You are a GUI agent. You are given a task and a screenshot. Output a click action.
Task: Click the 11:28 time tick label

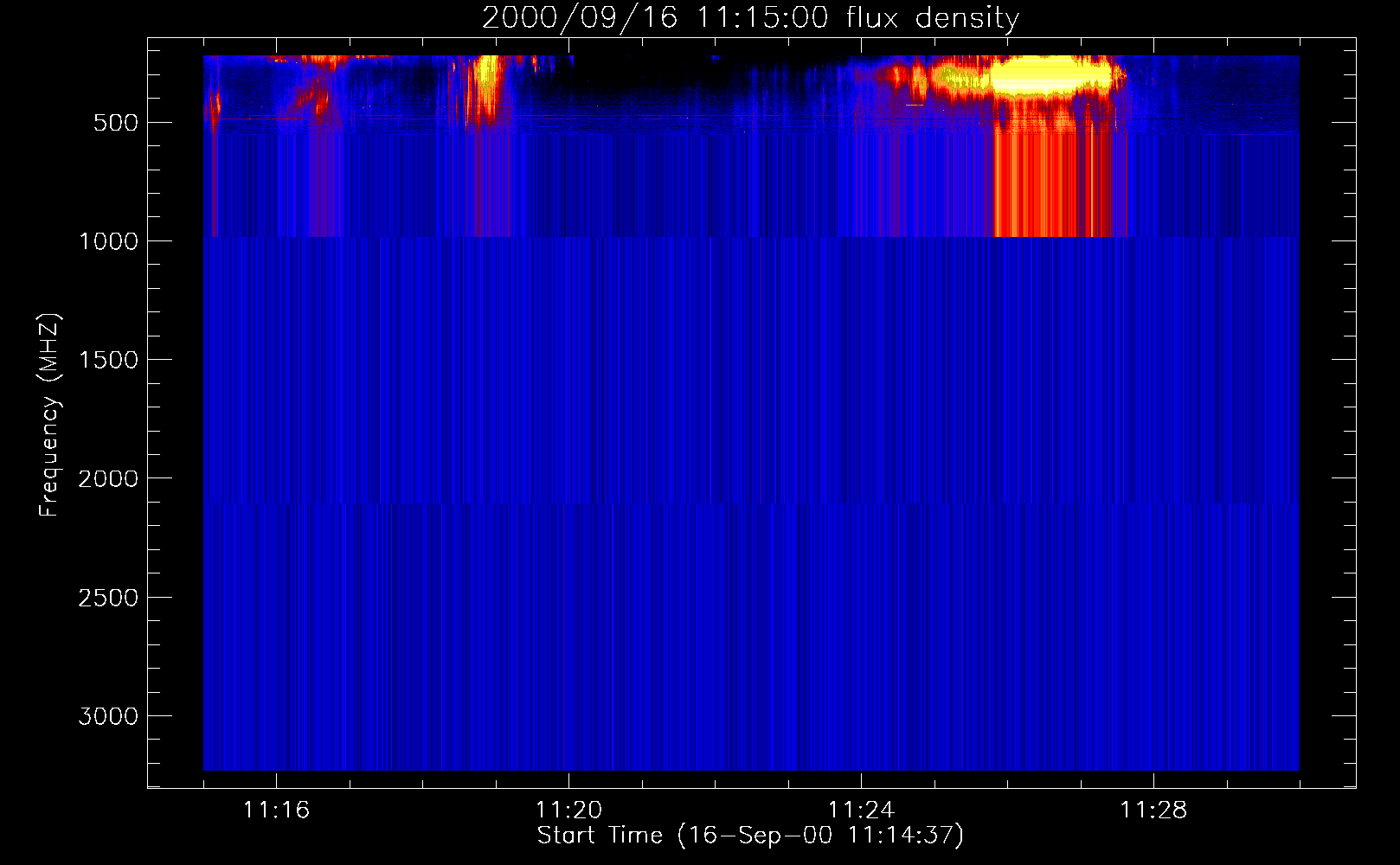[1153, 810]
